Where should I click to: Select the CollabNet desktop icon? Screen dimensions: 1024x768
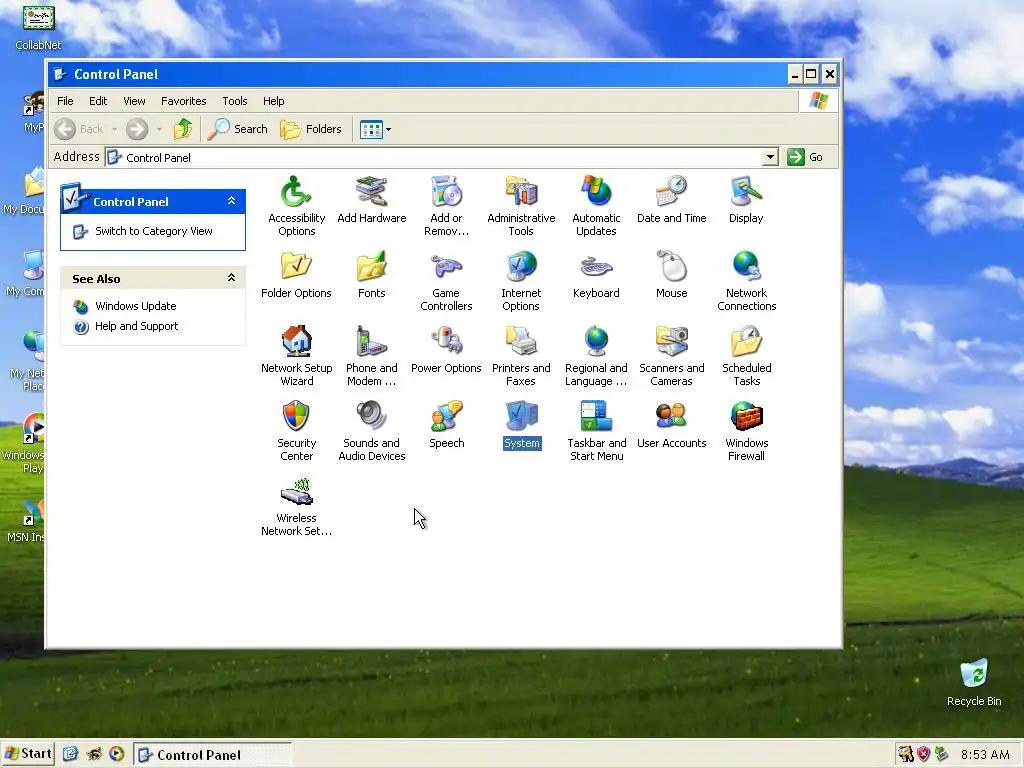pos(38,26)
